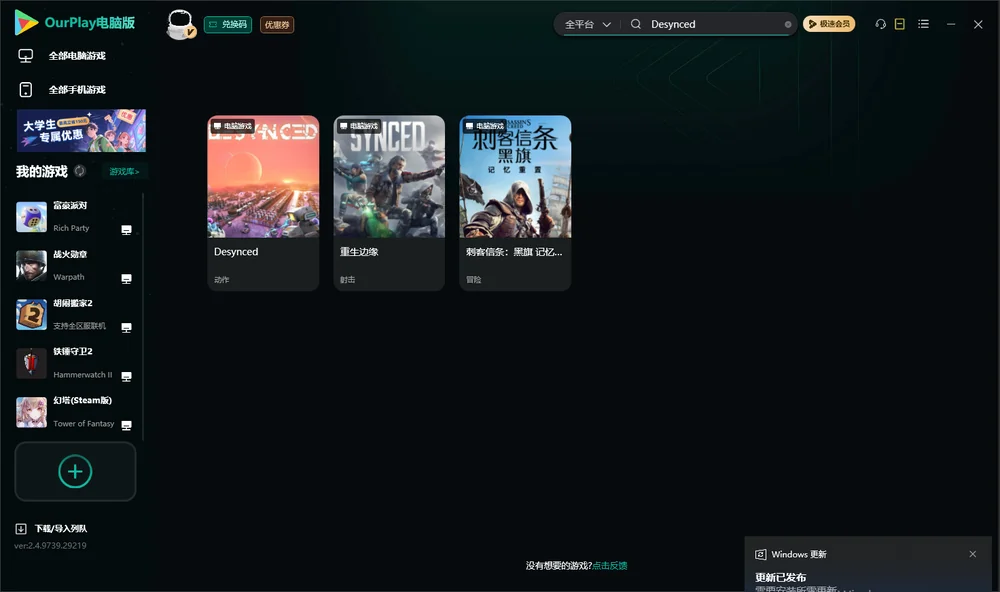
Task: Click the OurPlay logo icon
Action: (26, 22)
